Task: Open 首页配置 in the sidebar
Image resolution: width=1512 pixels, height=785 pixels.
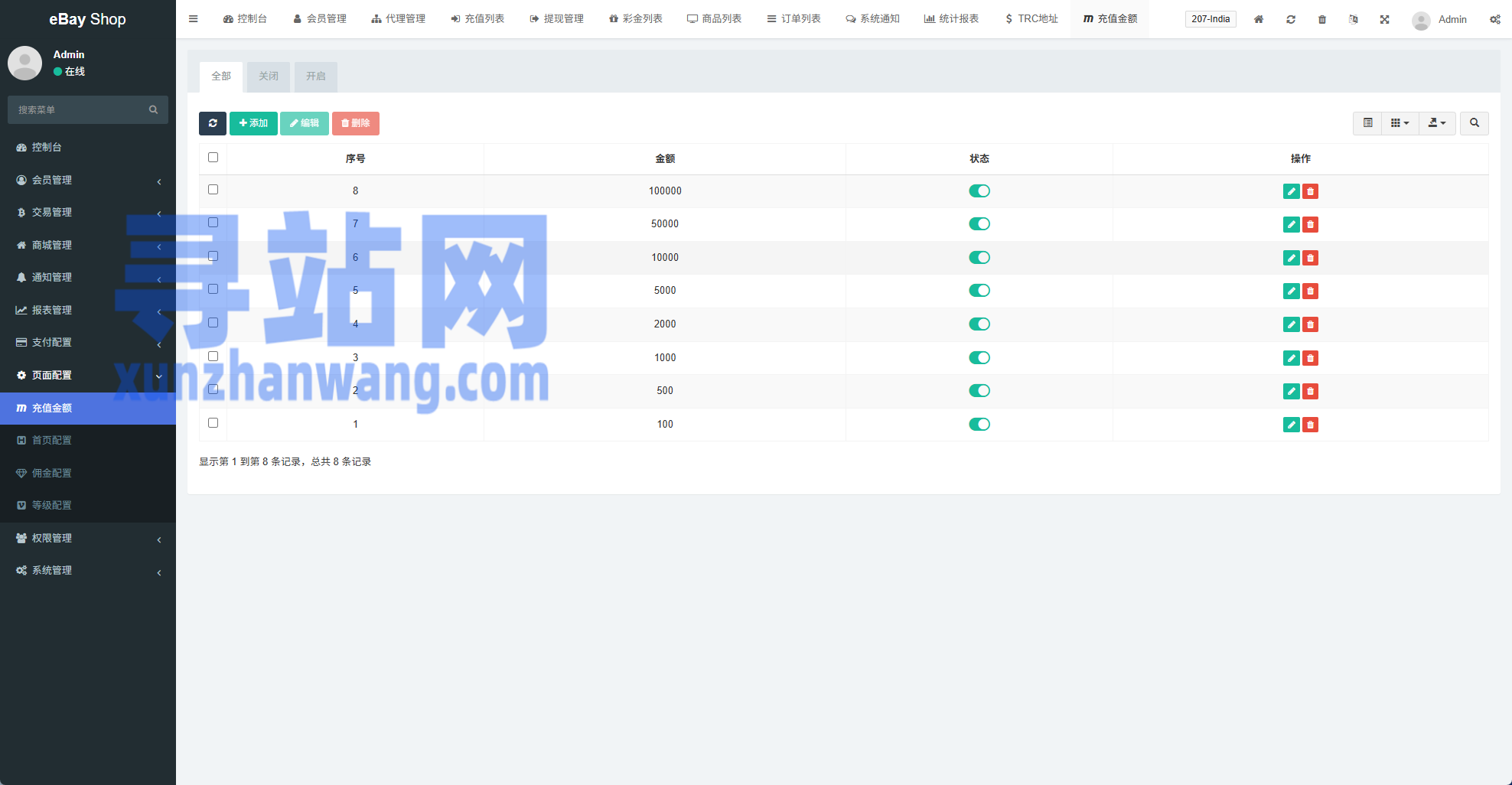Action: (51, 441)
